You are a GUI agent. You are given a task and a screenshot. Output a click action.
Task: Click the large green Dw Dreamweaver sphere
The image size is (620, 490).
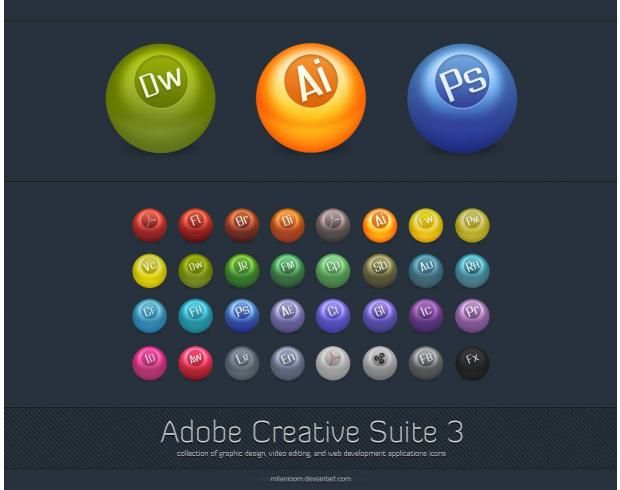(x=161, y=98)
